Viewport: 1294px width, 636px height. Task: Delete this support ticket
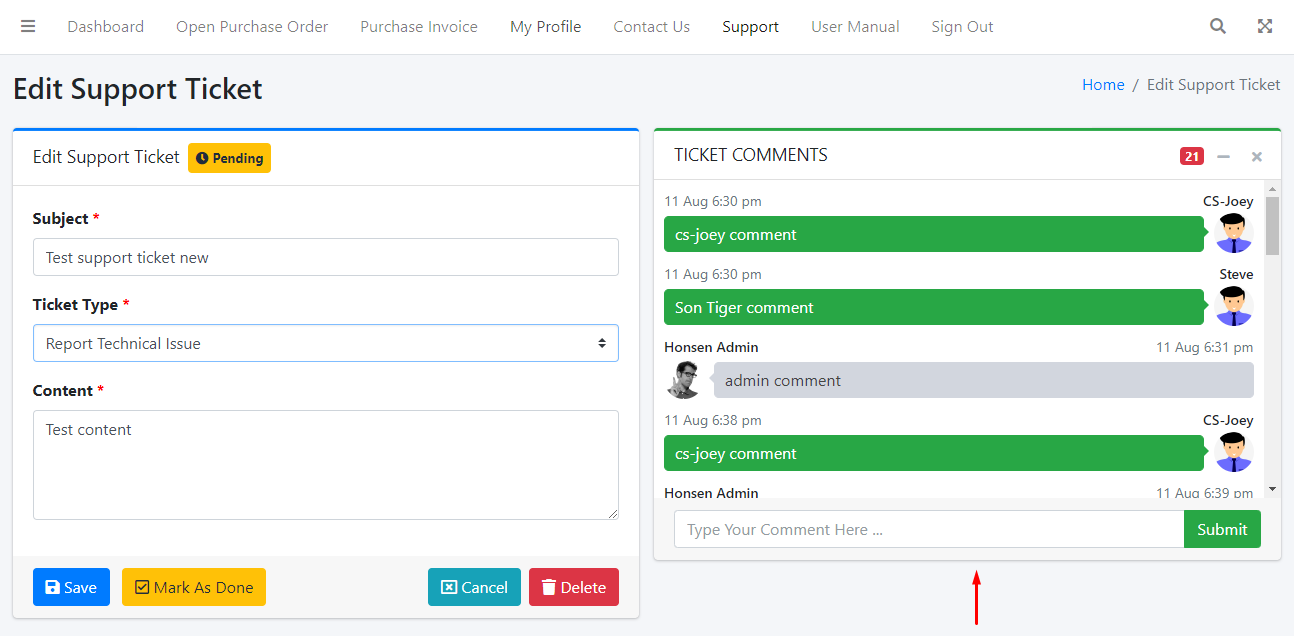click(x=574, y=587)
